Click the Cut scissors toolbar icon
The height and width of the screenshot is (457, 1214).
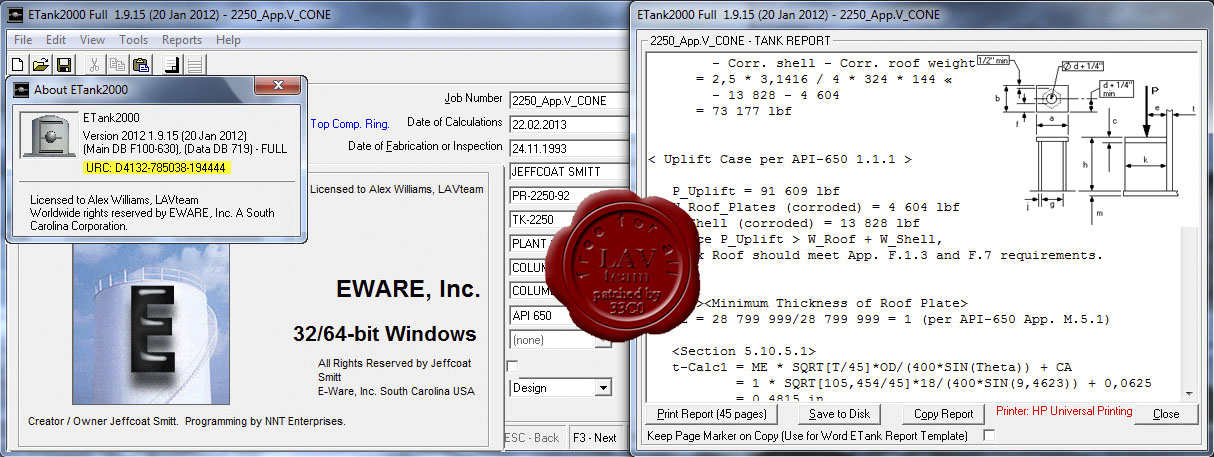click(94, 64)
